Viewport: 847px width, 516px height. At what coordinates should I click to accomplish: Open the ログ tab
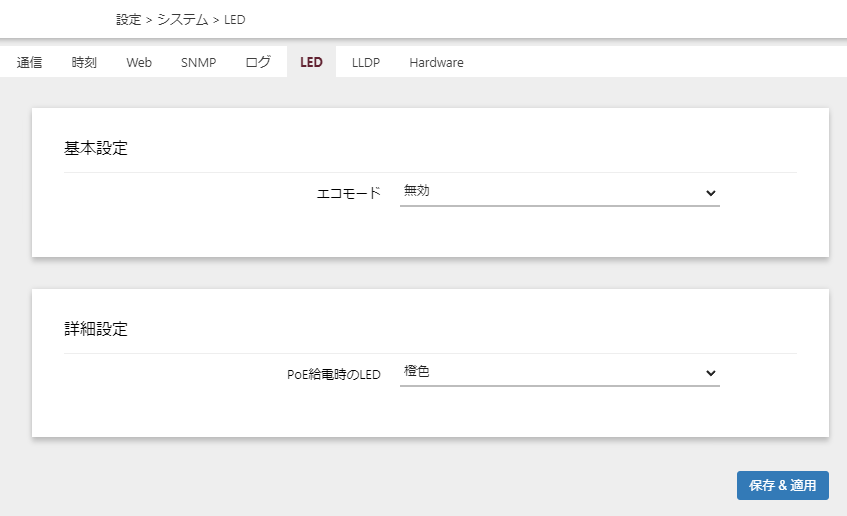(x=258, y=62)
